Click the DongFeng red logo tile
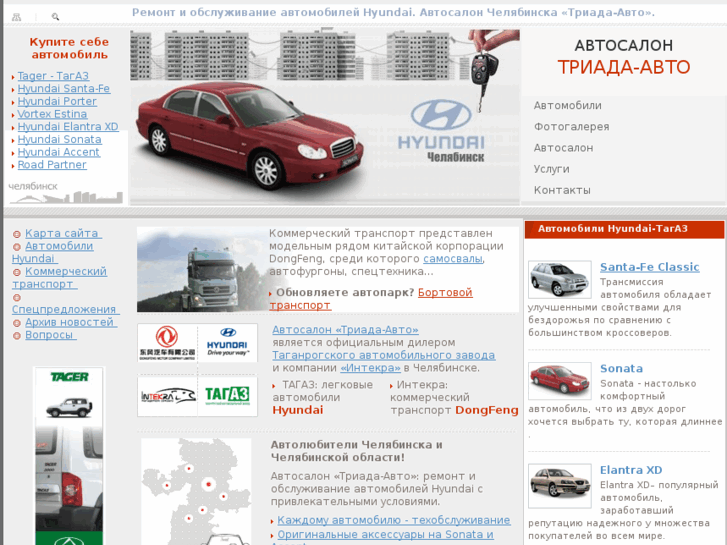The image size is (727, 545). click(x=167, y=343)
